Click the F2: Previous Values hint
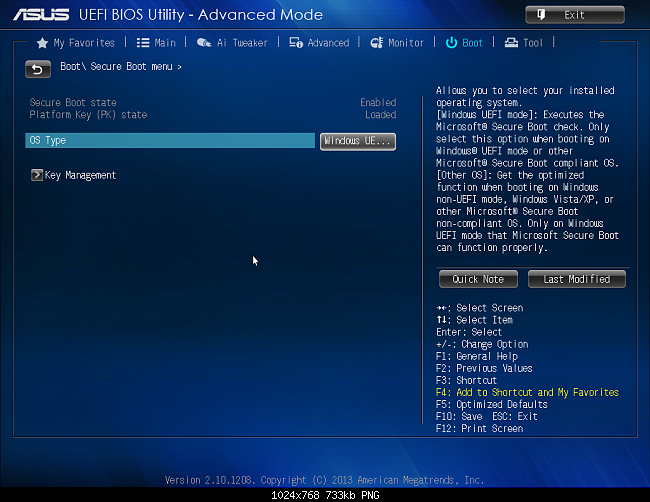This screenshot has width=650, height=502. (x=484, y=368)
